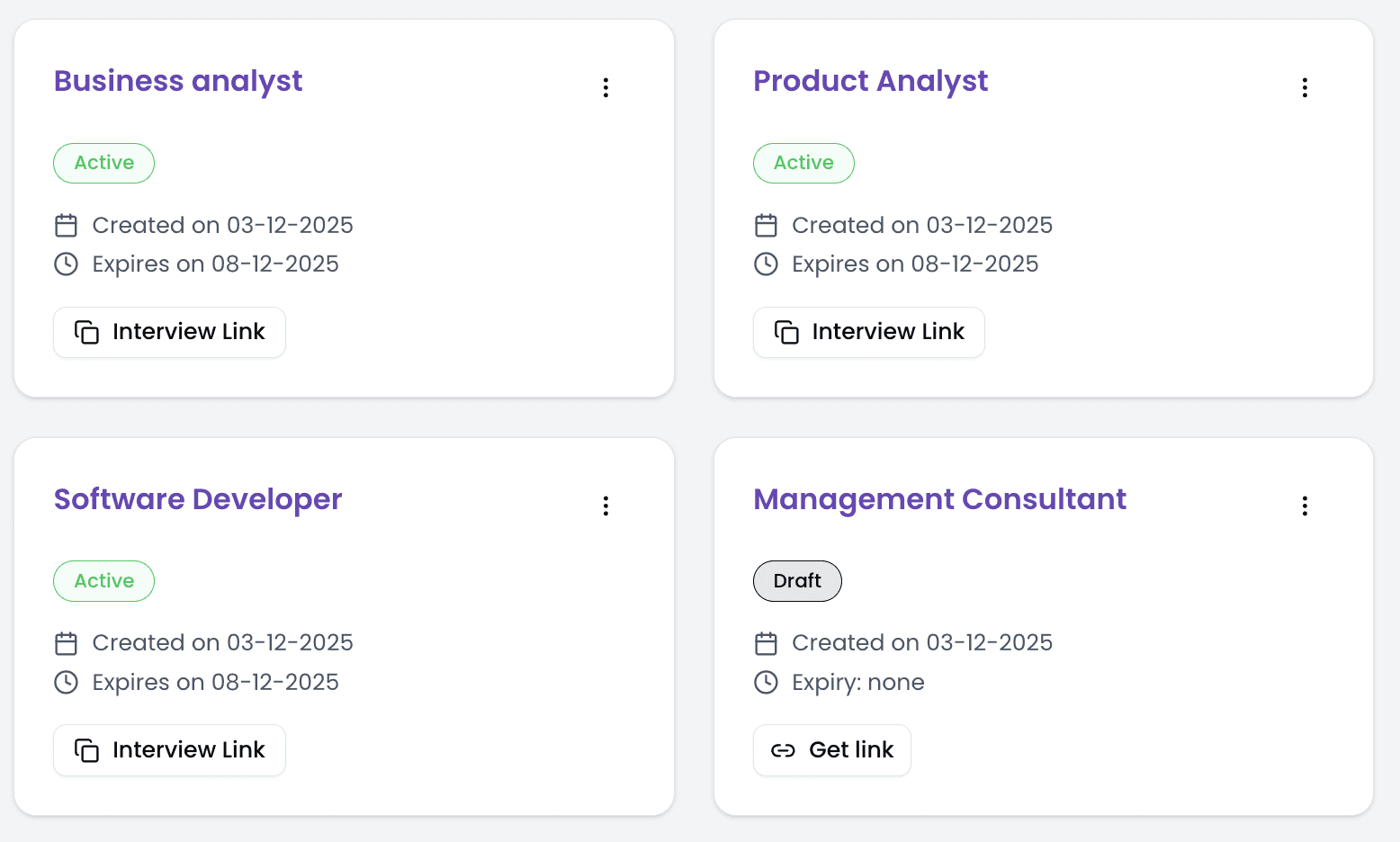This screenshot has width=1400, height=842.
Task: Open the Software Developer job title
Action: coord(198,499)
